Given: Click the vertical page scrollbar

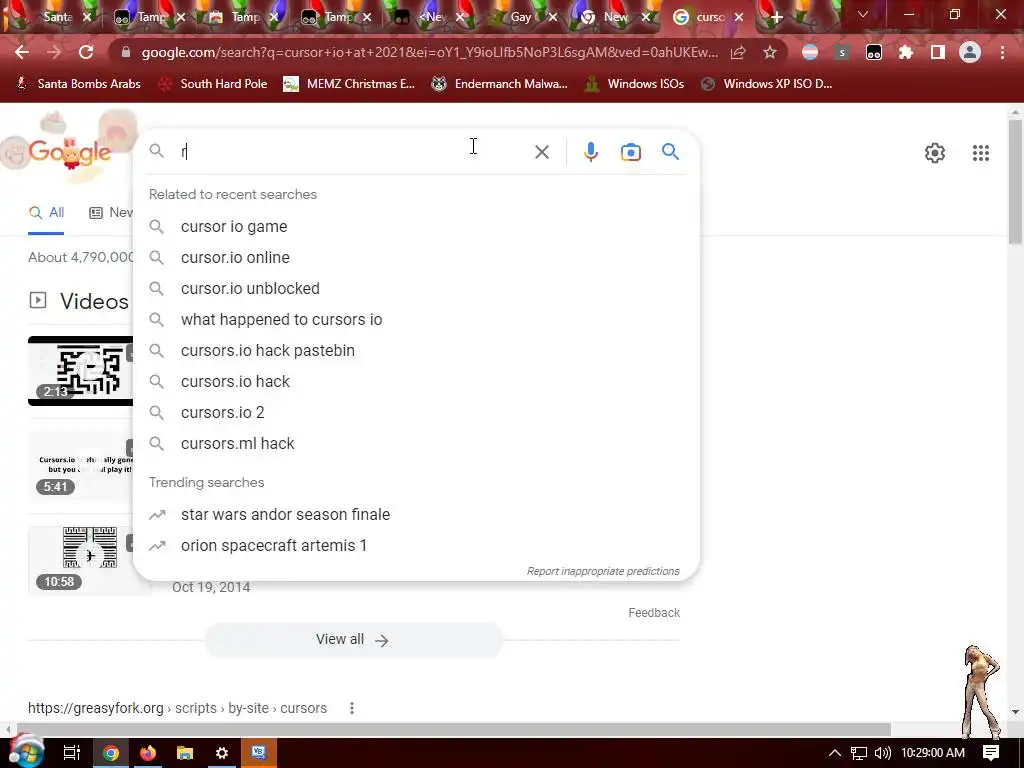Looking at the screenshot, I should pyautogui.click(x=1015, y=183).
